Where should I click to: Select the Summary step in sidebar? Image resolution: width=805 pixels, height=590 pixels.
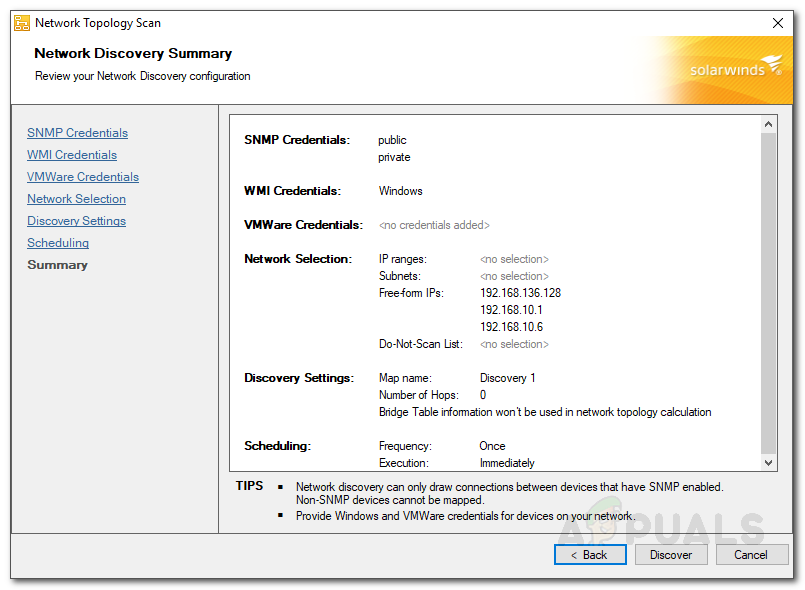(x=58, y=265)
